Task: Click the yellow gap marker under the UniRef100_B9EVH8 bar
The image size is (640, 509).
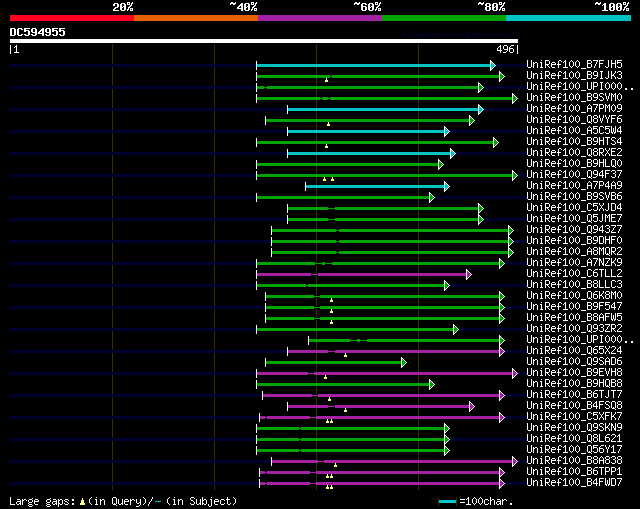Action: (325, 377)
